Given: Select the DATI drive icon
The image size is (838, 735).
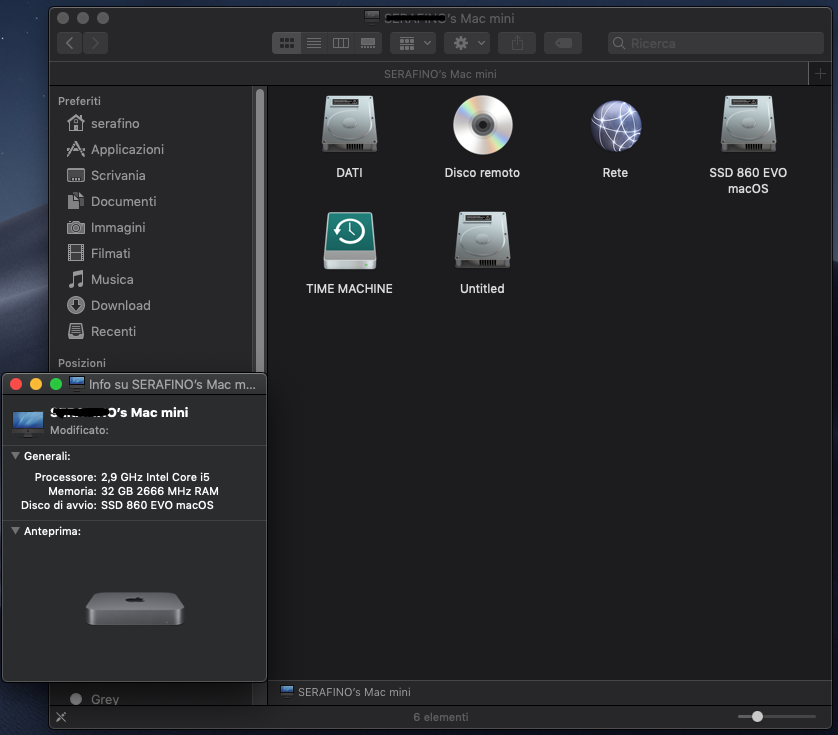Looking at the screenshot, I should click(350, 125).
